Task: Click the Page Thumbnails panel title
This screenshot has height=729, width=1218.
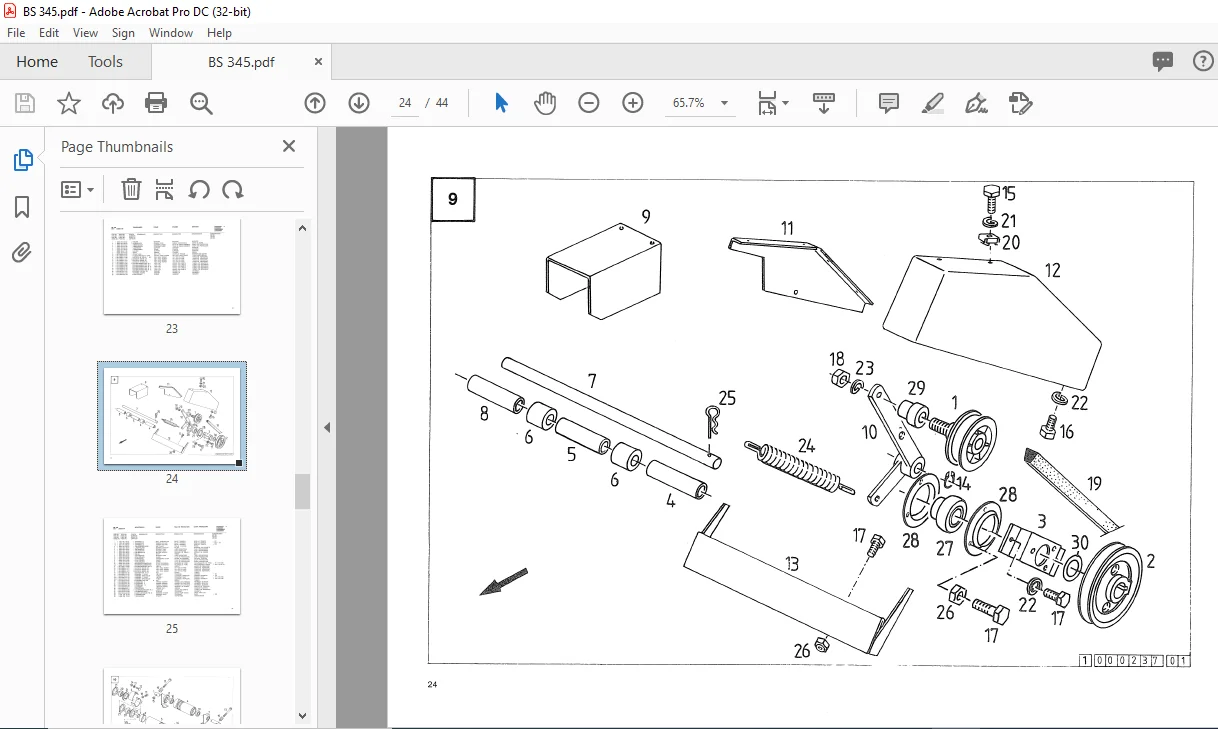Action: coord(117,147)
